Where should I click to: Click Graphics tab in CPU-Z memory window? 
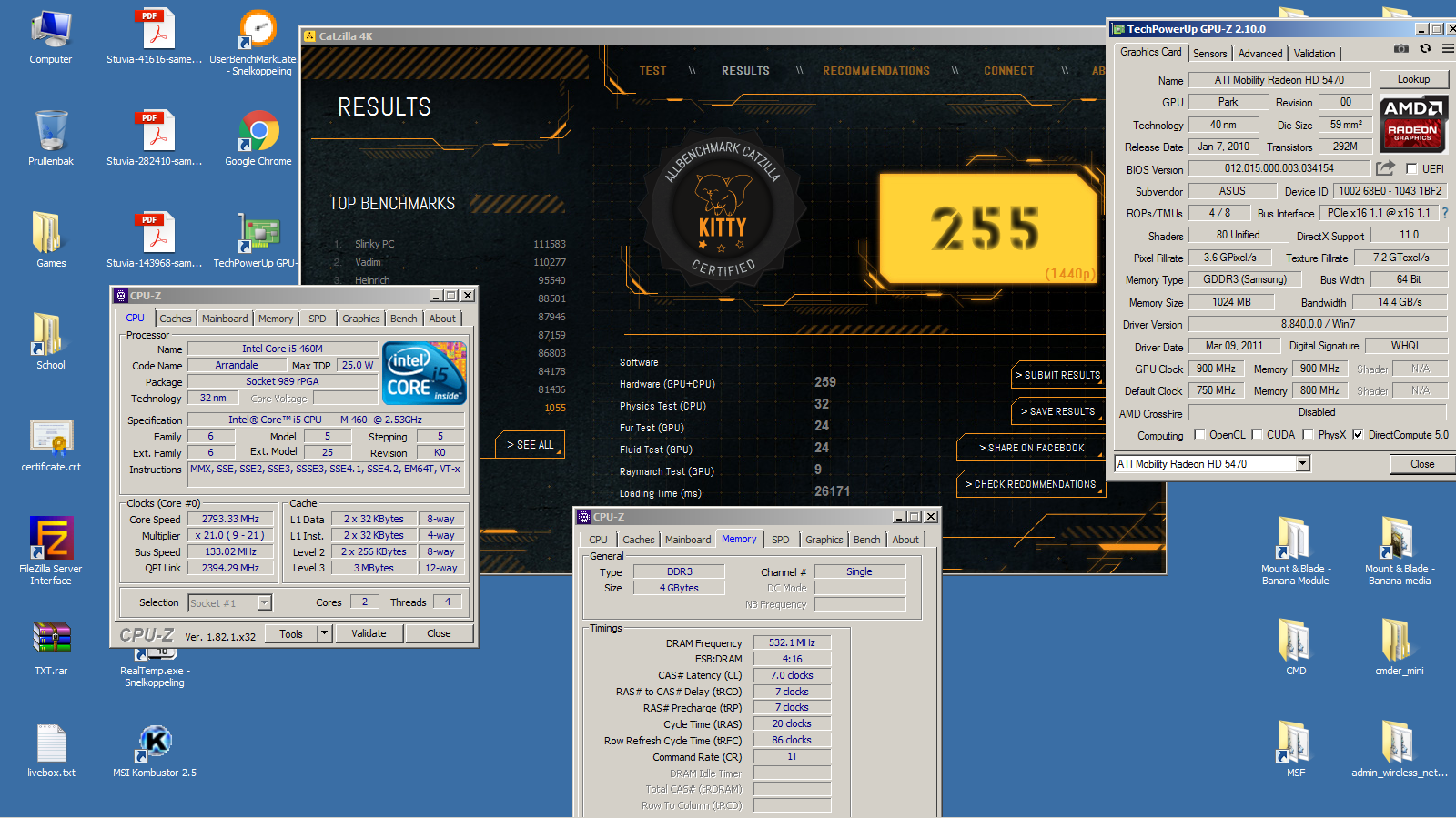pyautogui.click(x=824, y=540)
